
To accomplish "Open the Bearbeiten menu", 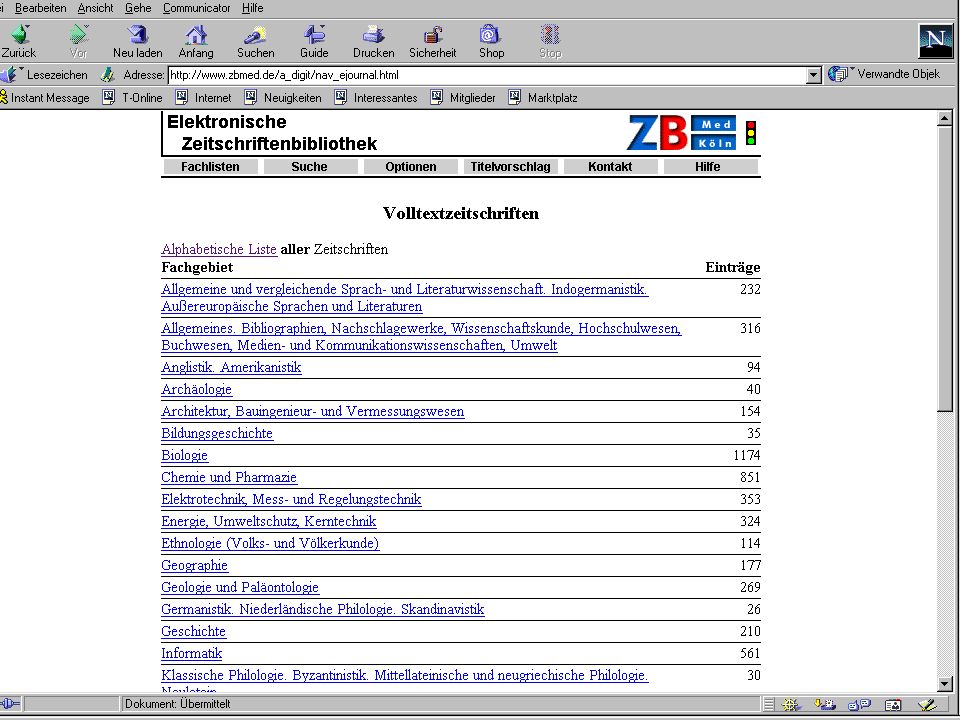I will (40, 8).
